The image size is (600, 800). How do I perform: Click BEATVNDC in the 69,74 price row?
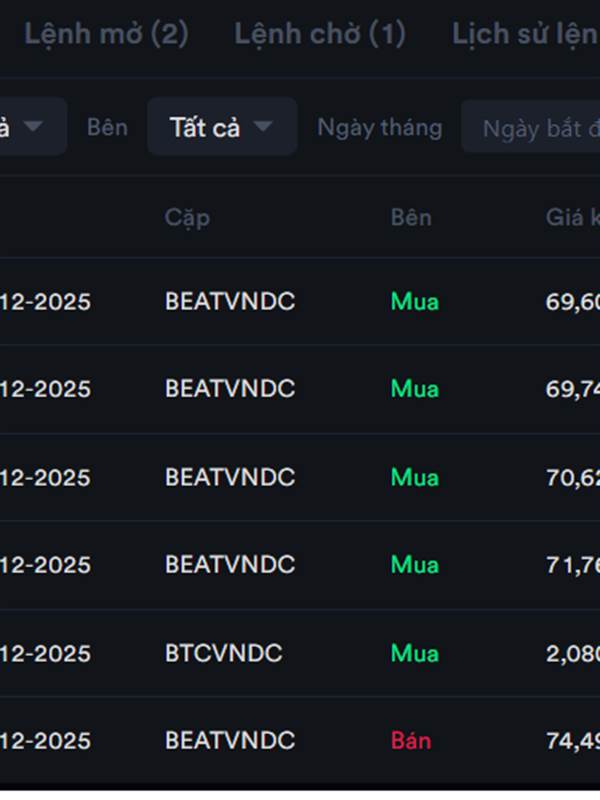tap(229, 389)
